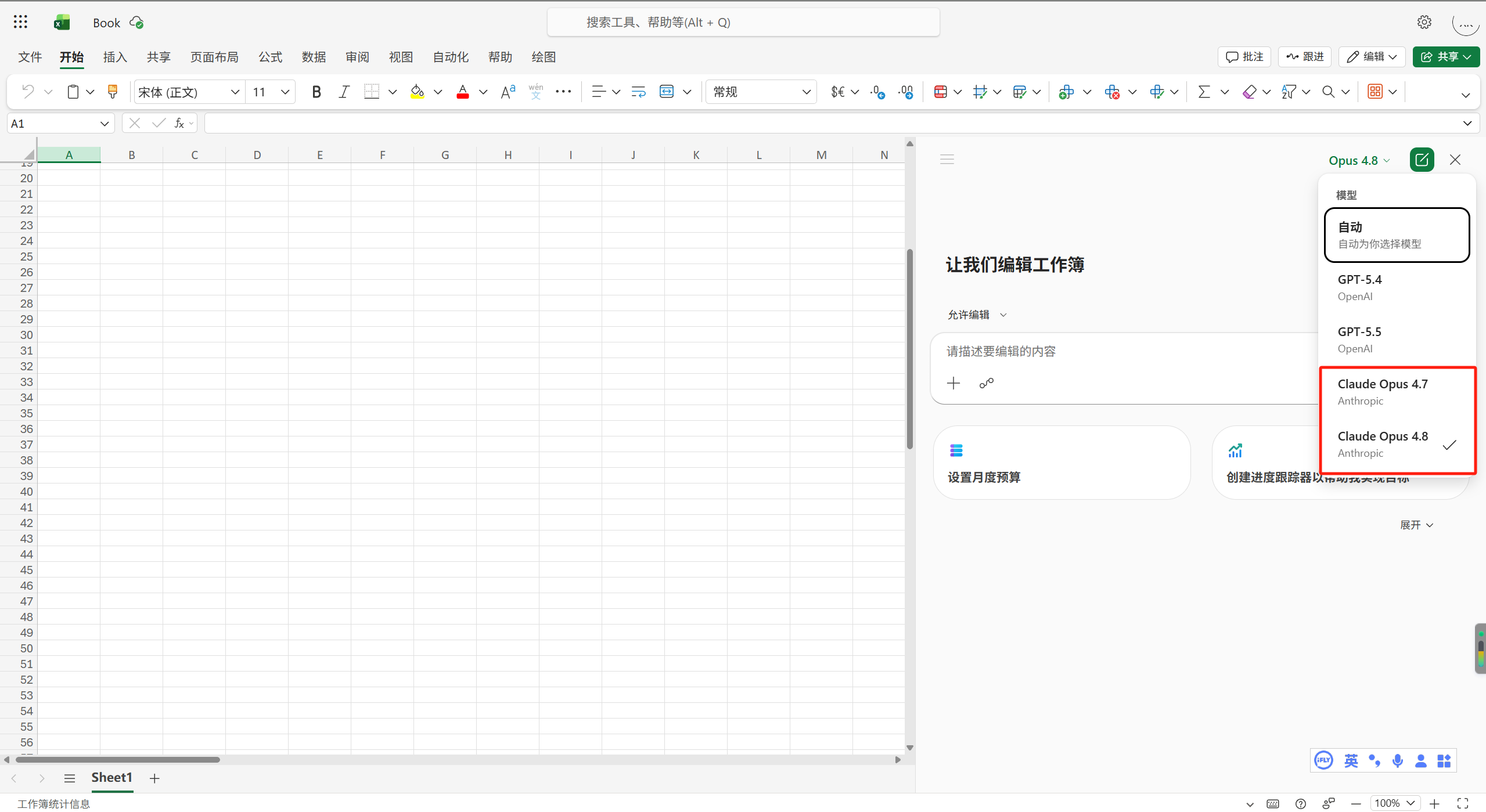Expand 展开 suggestions
The image size is (1486, 812).
[x=1416, y=525]
